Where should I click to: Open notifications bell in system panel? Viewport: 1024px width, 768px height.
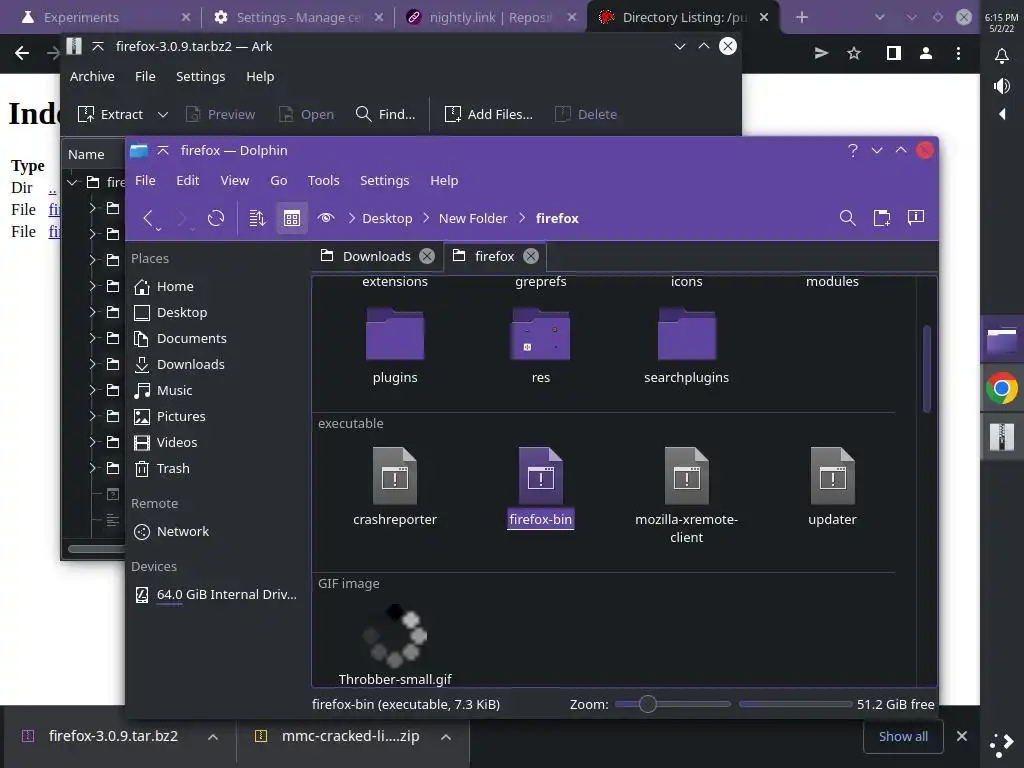coord(1002,56)
